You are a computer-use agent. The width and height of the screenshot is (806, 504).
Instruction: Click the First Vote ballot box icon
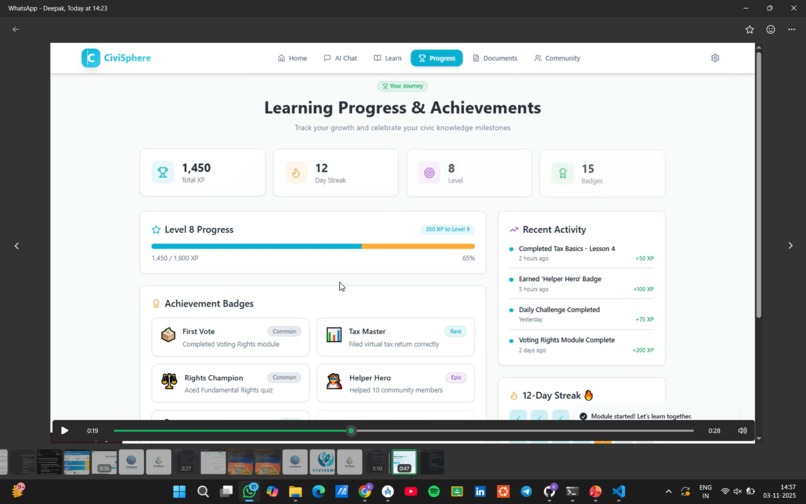coord(168,335)
